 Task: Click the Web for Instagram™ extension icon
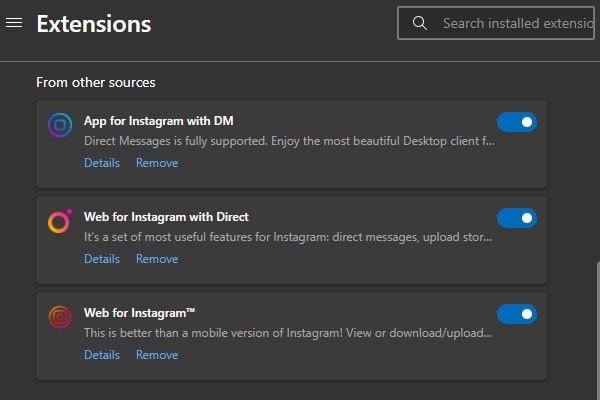coord(60,317)
